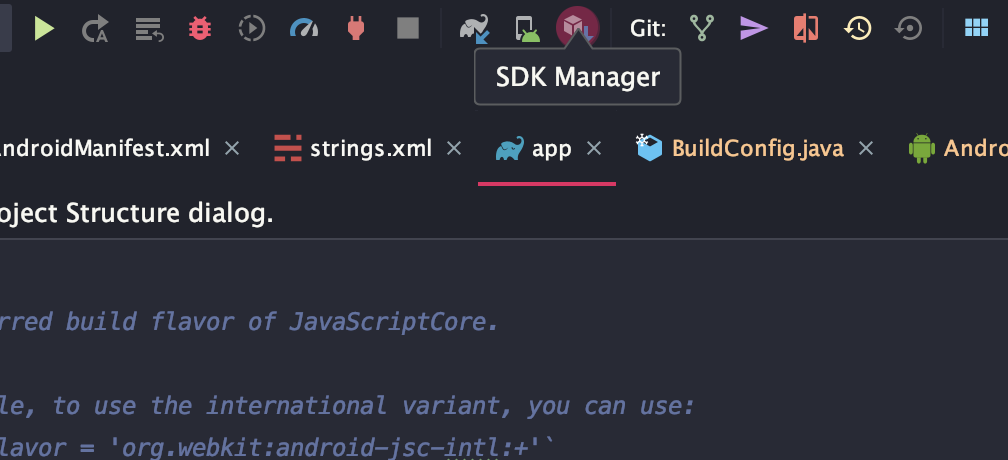Close the app tab
Image resolution: width=1008 pixels, height=460 pixels.
click(x=594, y=149)
